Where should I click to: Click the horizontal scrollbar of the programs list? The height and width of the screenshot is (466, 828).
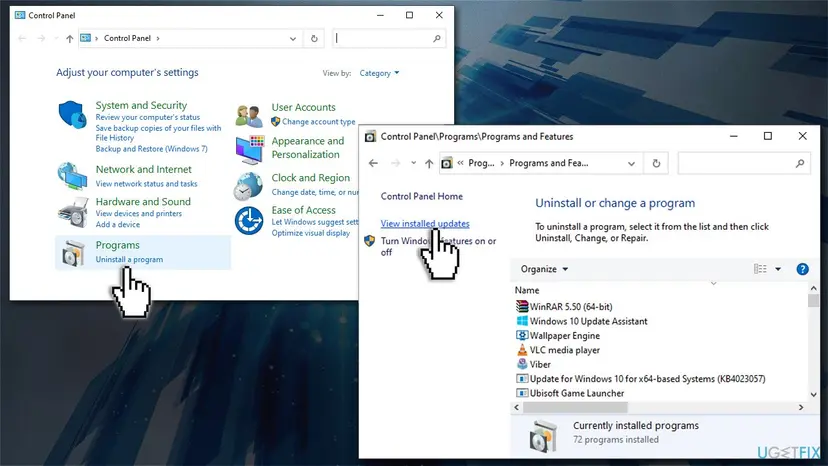pyautogui.click(x=575, y=407)
